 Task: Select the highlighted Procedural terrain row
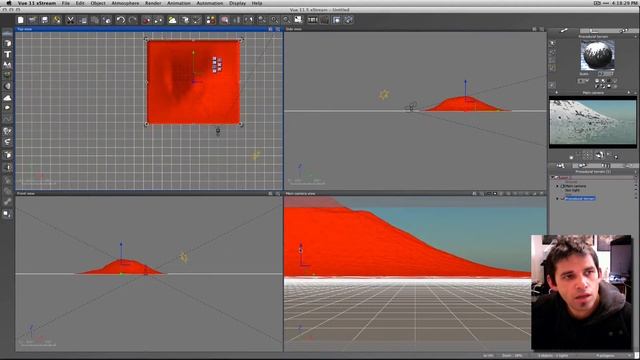coord(580,198)
